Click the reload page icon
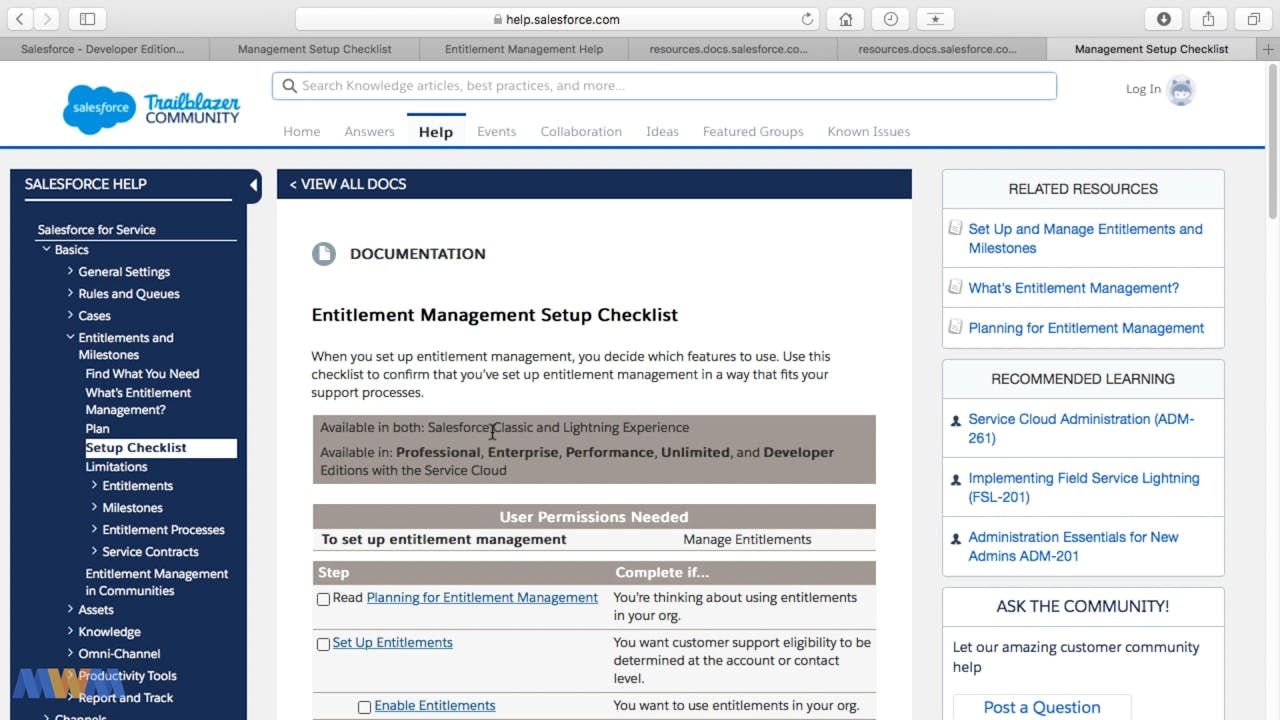The height and width of the screenshot is (720, 1280). pos(808,19)
